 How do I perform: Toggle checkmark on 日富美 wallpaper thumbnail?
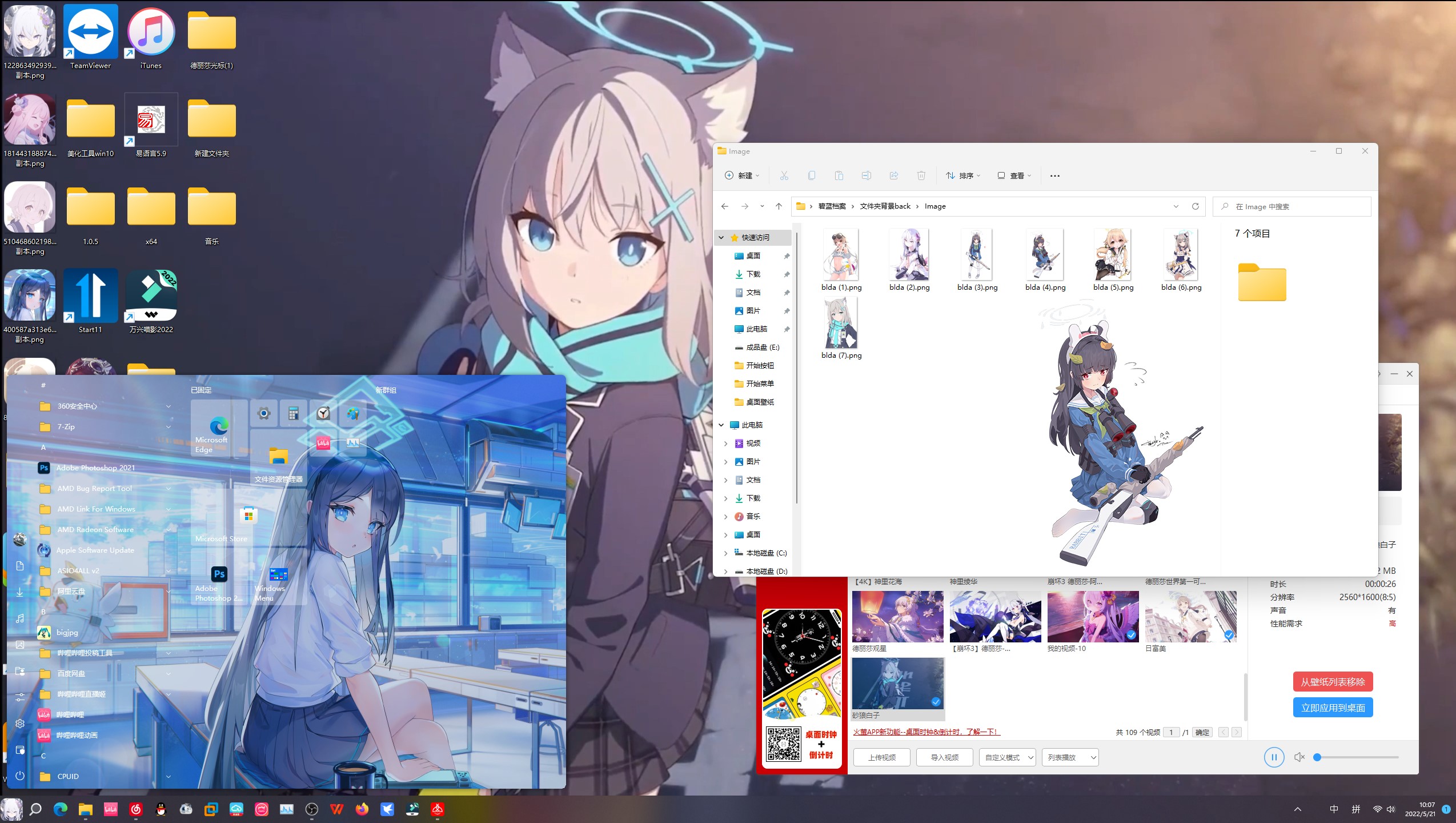pyautogui.click(x=1229, y=635)
